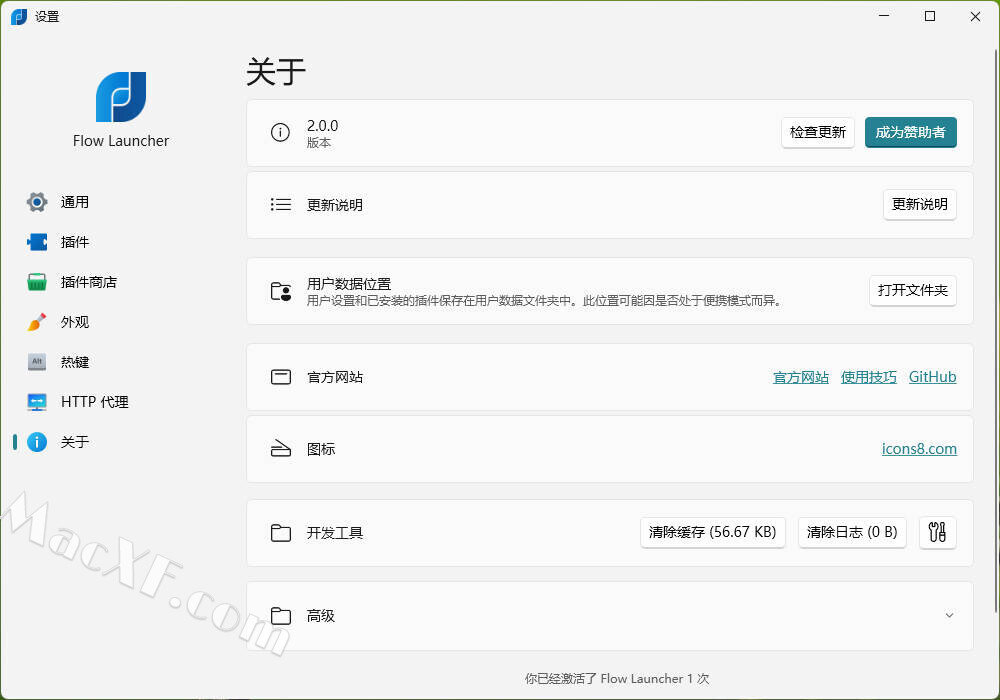
Task: Click the General gear icon in sidebar
Action: click(x=37, y=202)
